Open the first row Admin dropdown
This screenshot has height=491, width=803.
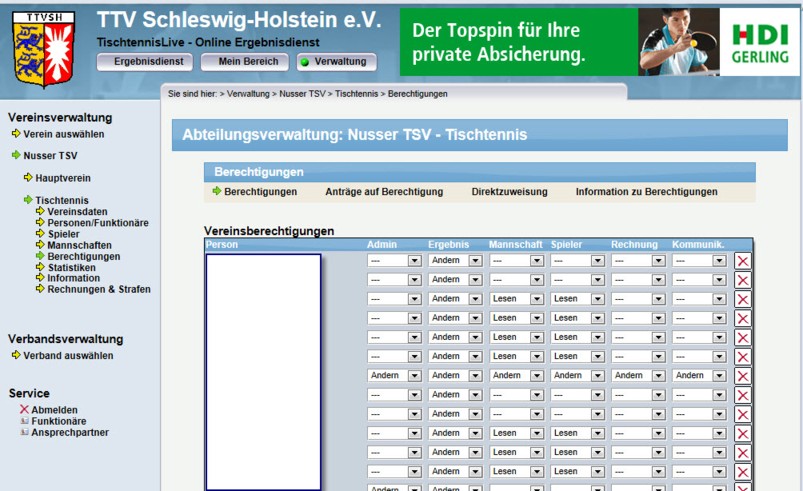pyautogui.click(x=395, y=260)
